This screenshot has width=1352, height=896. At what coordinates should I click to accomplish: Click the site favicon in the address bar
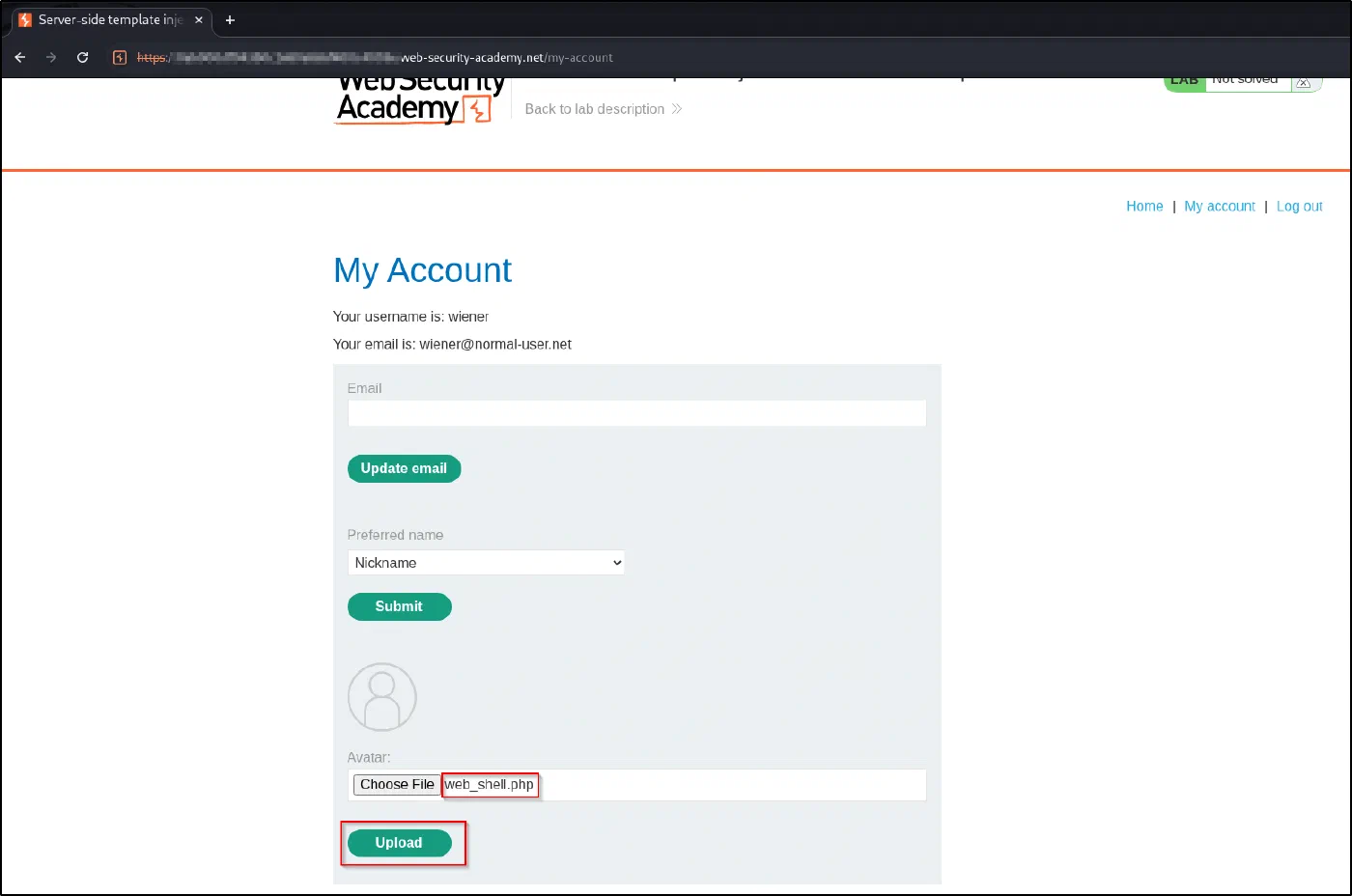coord(120,58)
